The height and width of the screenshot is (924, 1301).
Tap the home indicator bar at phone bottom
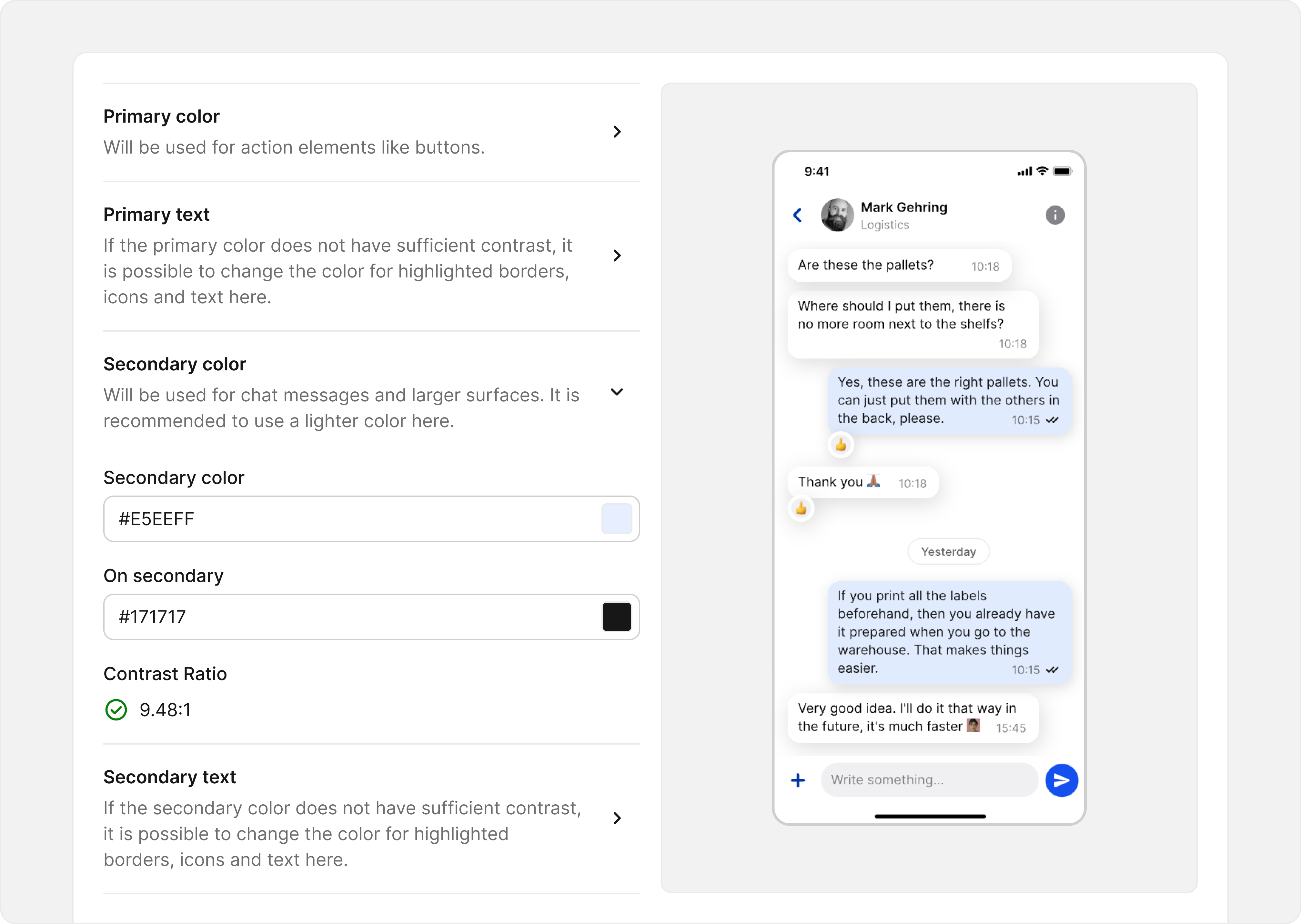click(930, 817)
